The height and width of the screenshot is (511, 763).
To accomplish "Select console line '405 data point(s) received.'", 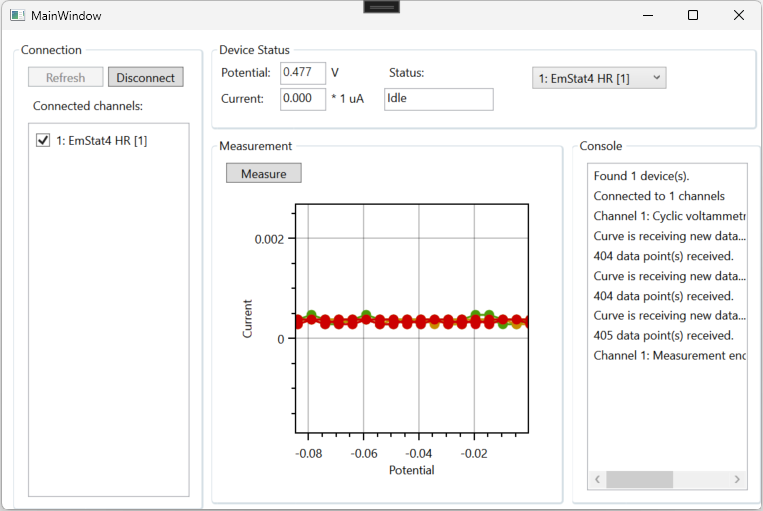I will (x=663, y=336).
